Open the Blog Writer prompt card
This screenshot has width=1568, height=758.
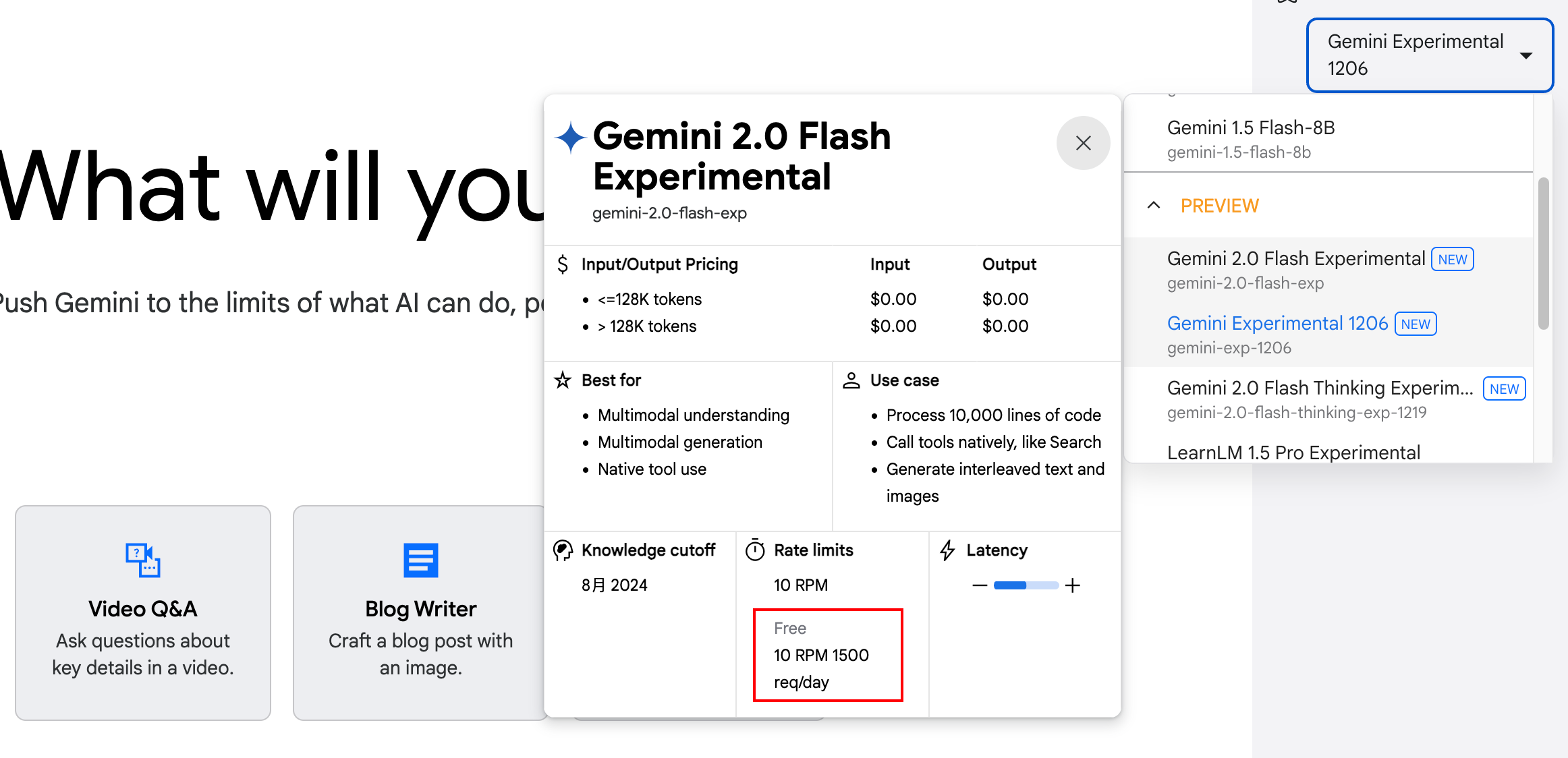coord(420,613)
